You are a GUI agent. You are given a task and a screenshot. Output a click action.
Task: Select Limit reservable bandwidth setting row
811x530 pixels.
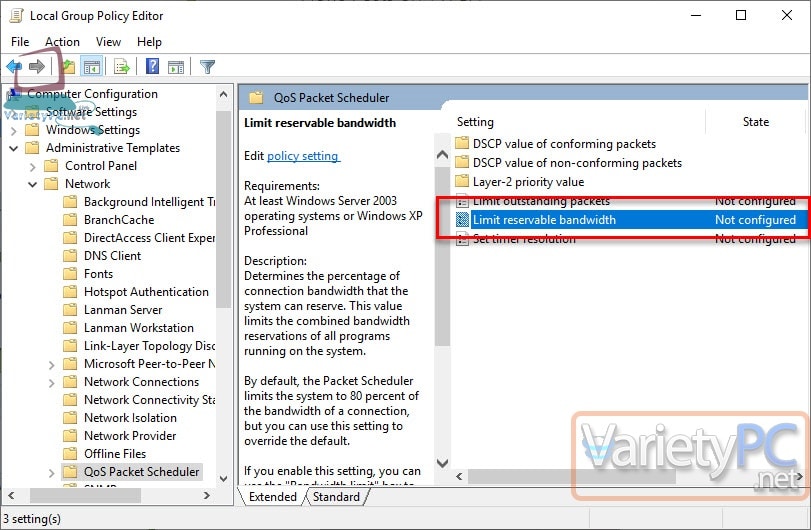pyautogui.click(x=631, y=220)
